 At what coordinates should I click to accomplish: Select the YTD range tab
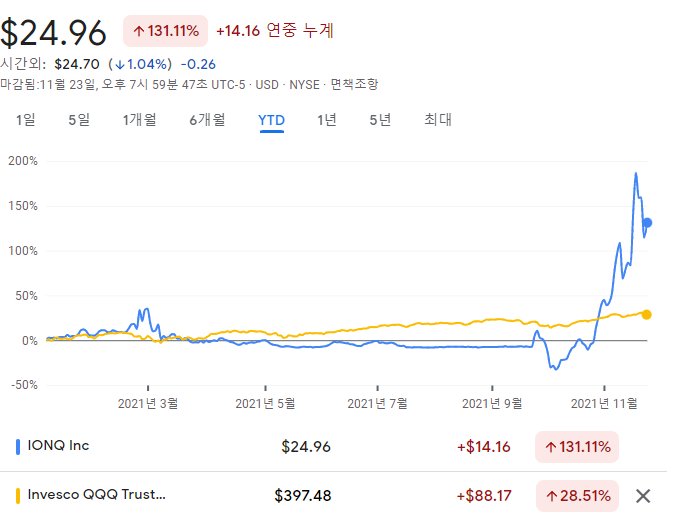click(x=272, y=120)
